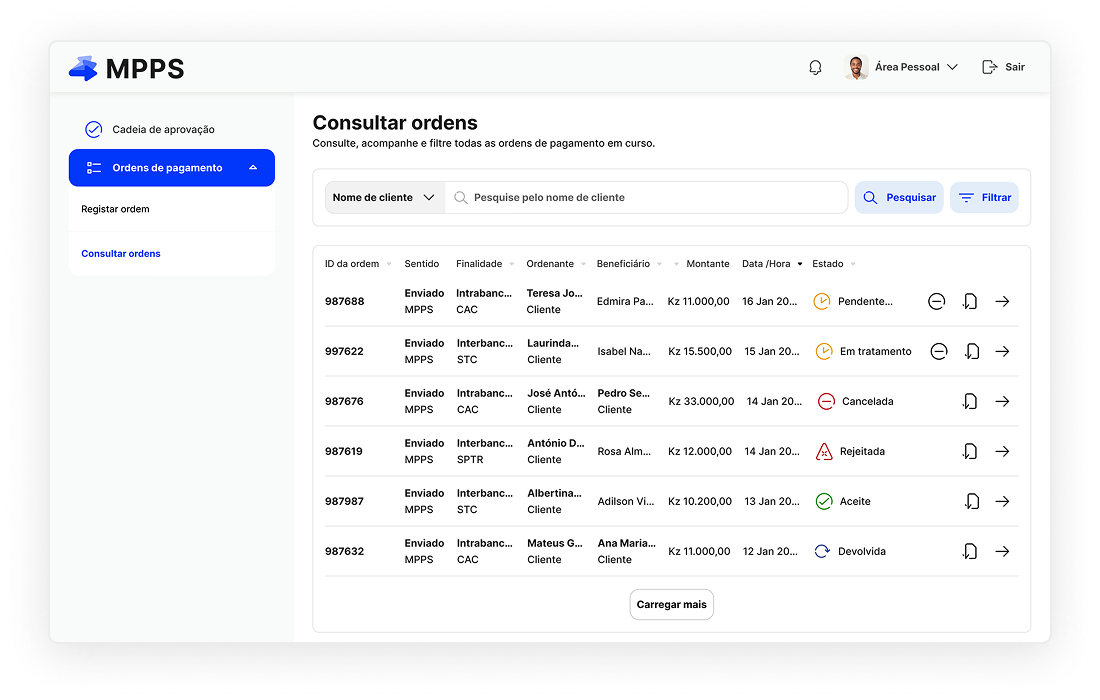
Task: Open the Nome de cliente search-type dropdown
Action: tap(385, 198)
